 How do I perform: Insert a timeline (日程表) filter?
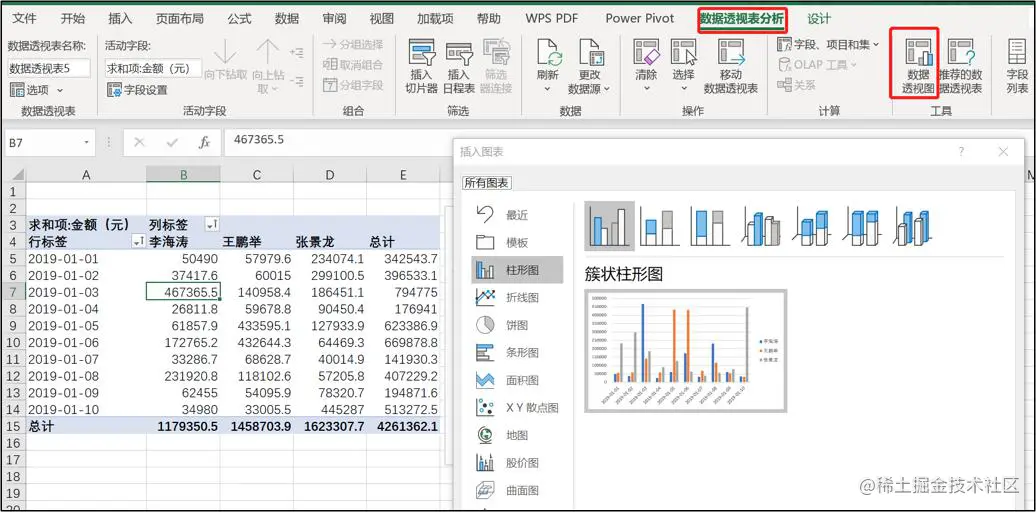pos(460,66)
